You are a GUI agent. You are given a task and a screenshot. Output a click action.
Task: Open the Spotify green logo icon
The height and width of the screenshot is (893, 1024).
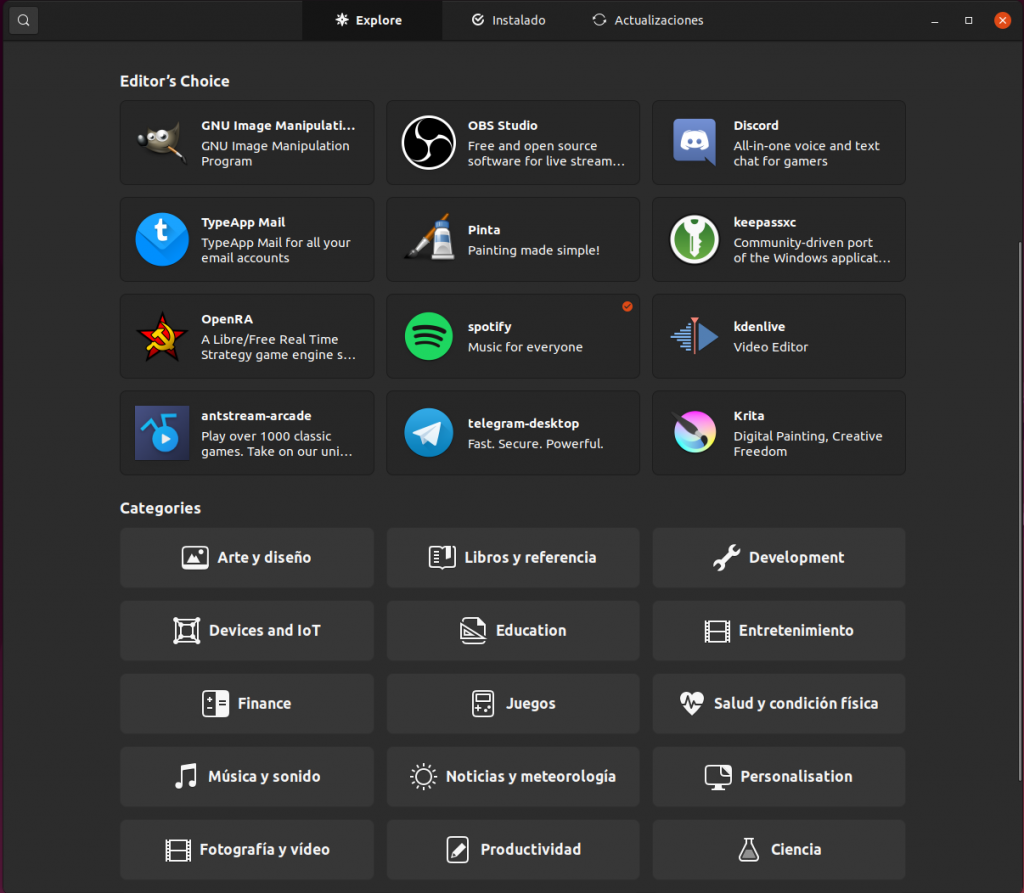(x=428, y=336)
